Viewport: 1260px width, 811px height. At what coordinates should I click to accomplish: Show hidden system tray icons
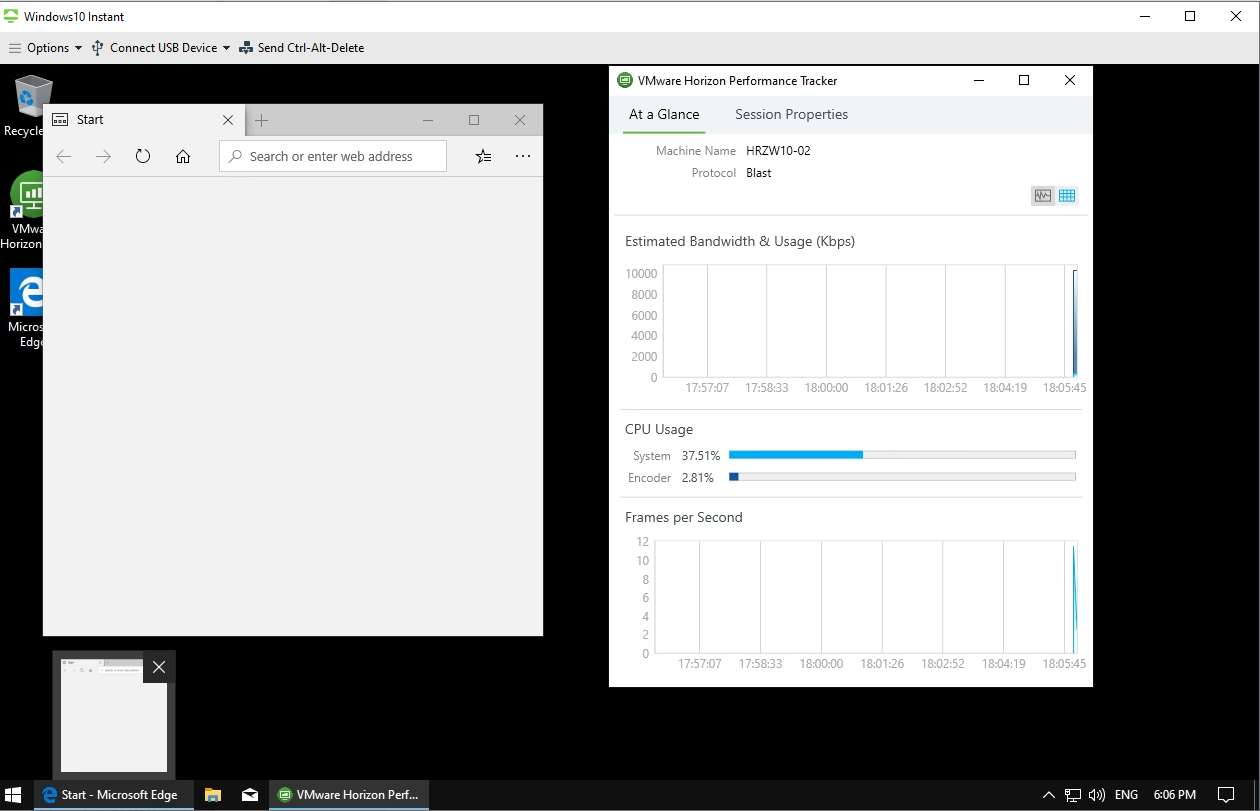pyautogui.click(x=1048, y=795)
